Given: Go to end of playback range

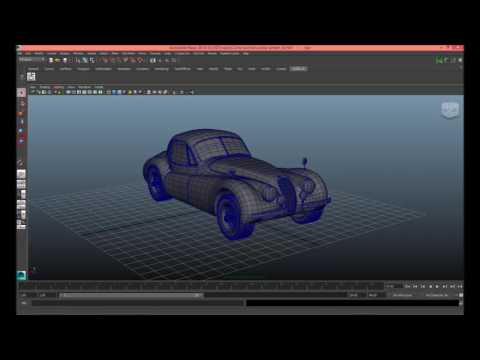Looking at the screenshot, I should [460, 286].
